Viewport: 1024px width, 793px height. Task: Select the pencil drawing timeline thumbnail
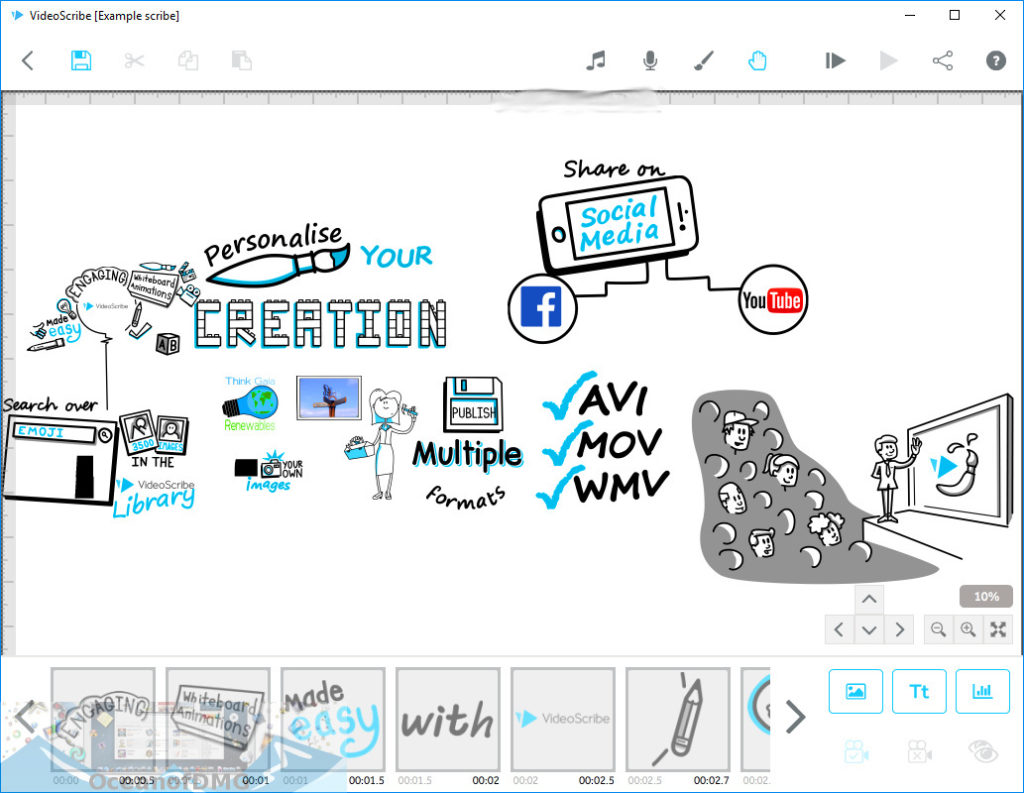(678, 720)
